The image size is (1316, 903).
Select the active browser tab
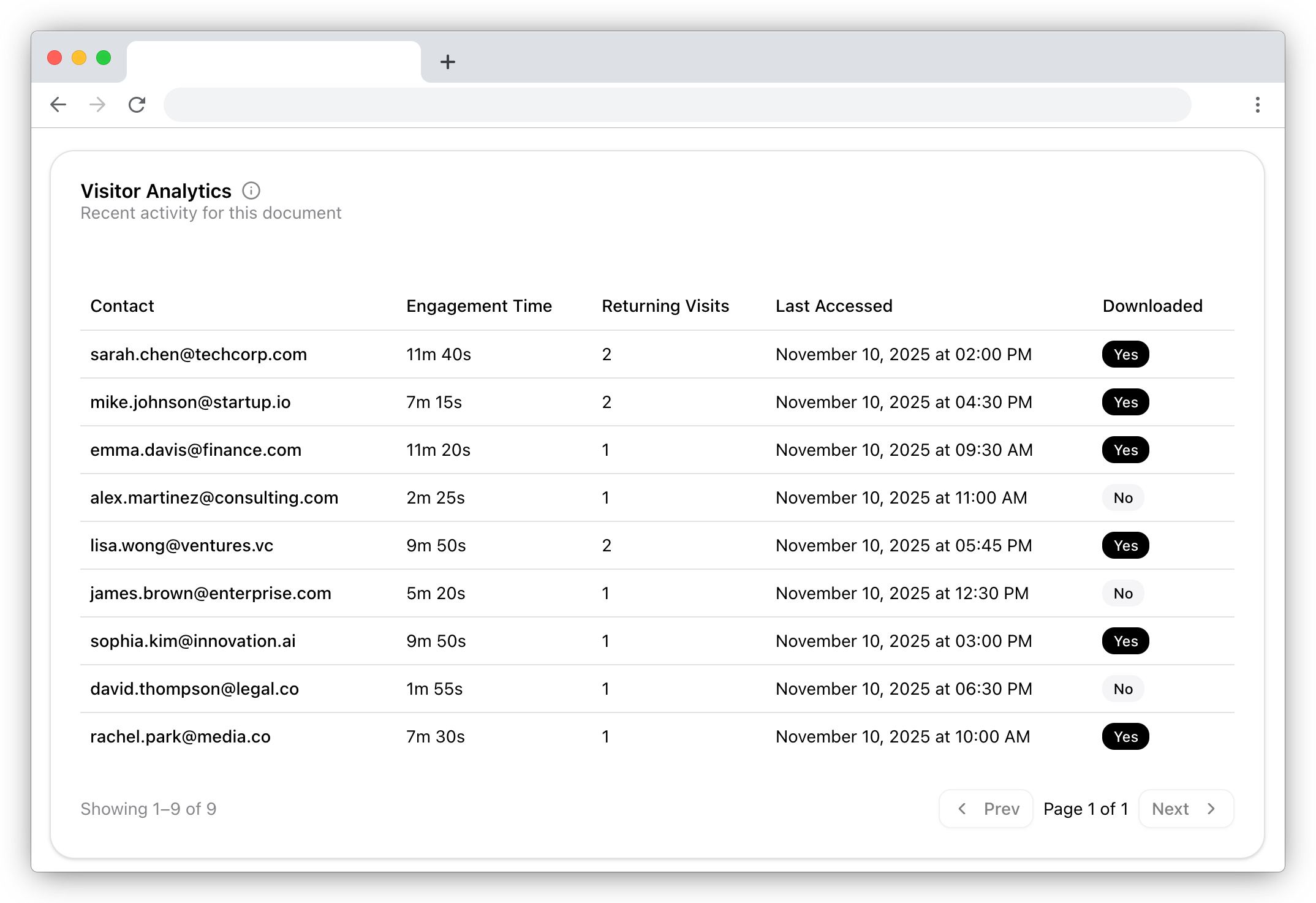click(274, 61)
